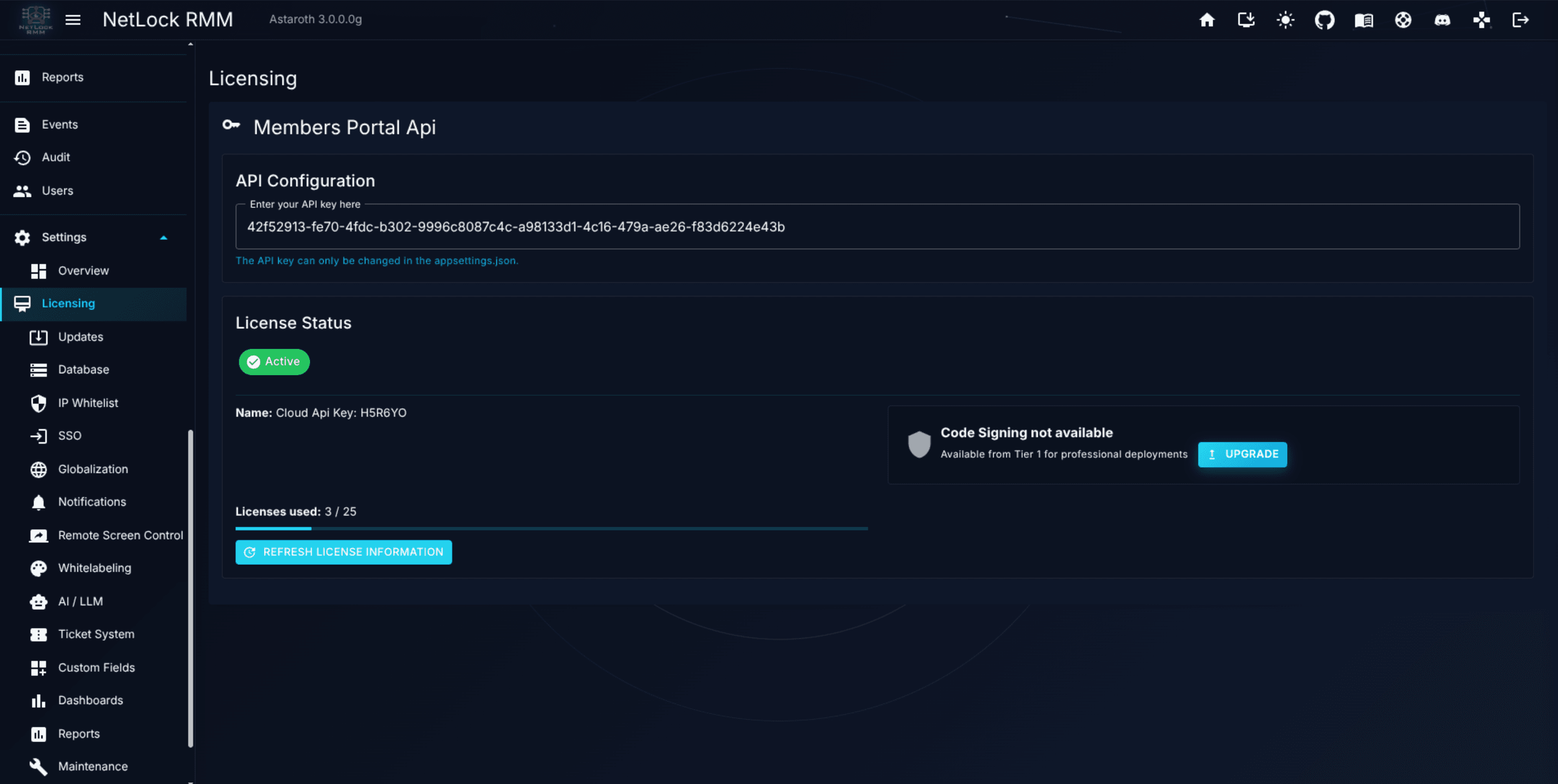Click the game controller icon in header
The width and height of the screenshot is (1558, 784).
(x=1481, y=20)
